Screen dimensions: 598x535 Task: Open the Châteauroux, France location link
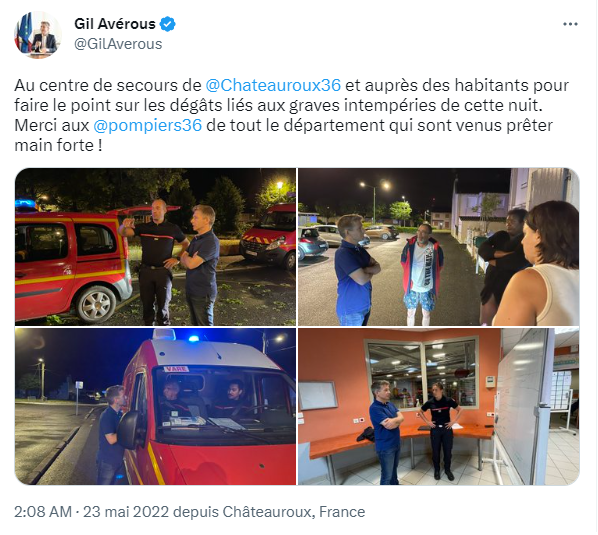[294, 511]
